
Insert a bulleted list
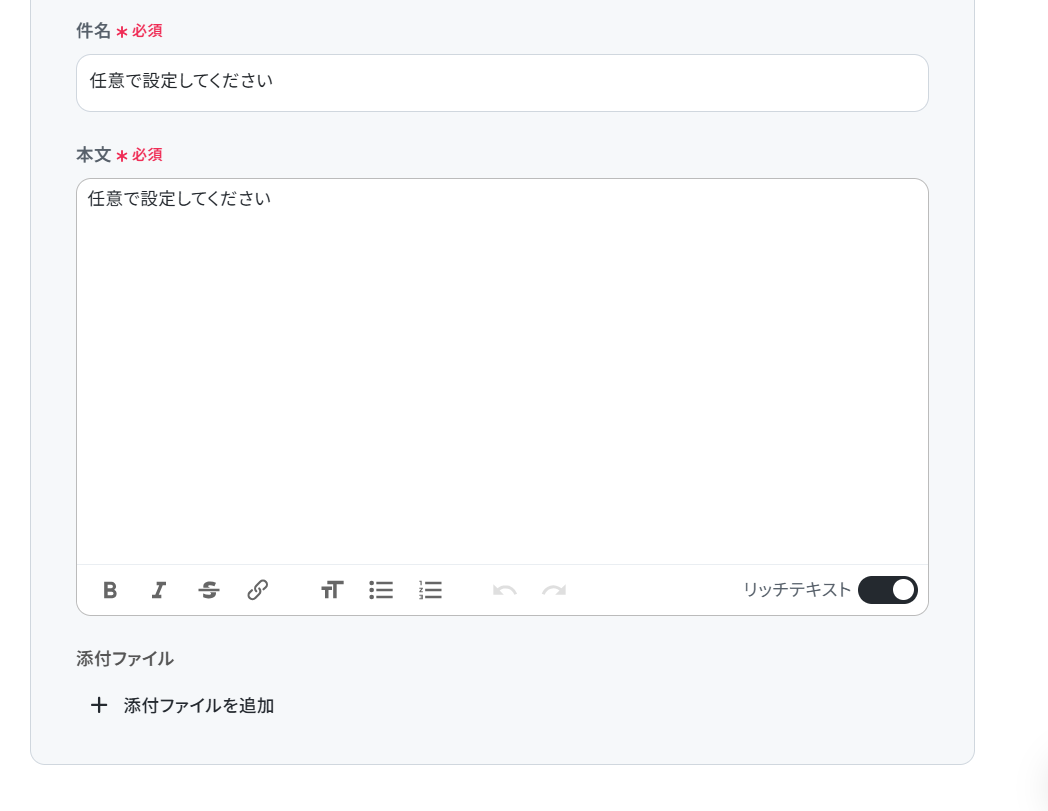(x=381, y=590)
